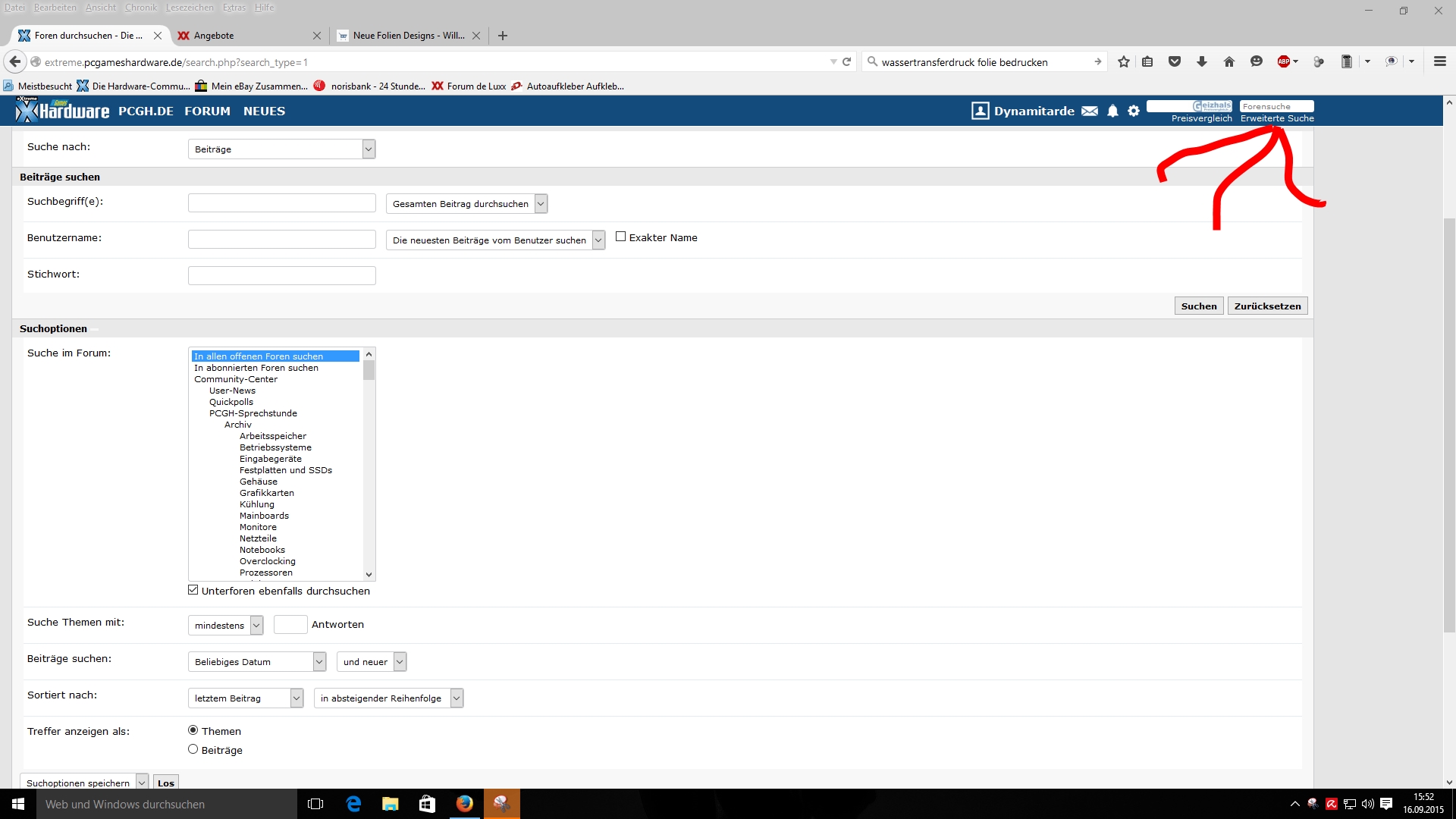This screenshot has width=1456, height=819.
Task: Open the Adblock Plus ABP icon
Action: click(x=1284, y=62)
